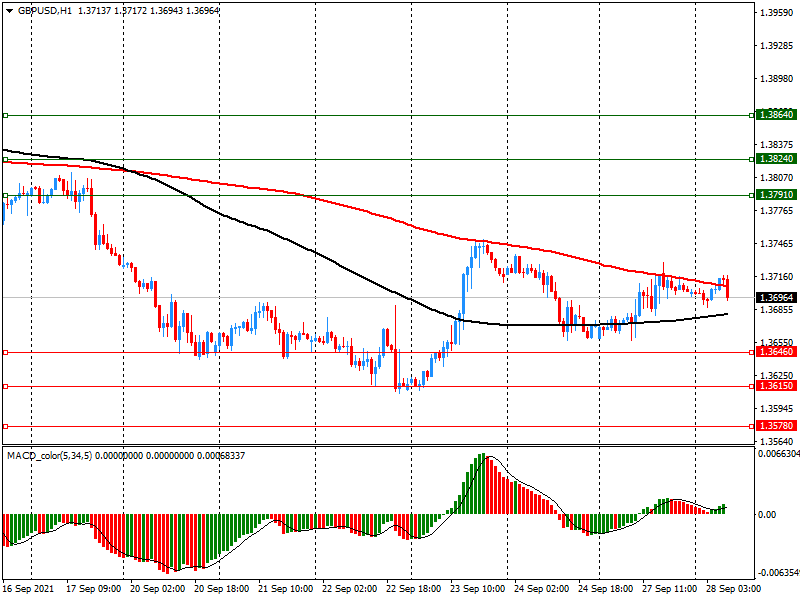Click the 16 Sep 2021 time label

coord(28,589)
